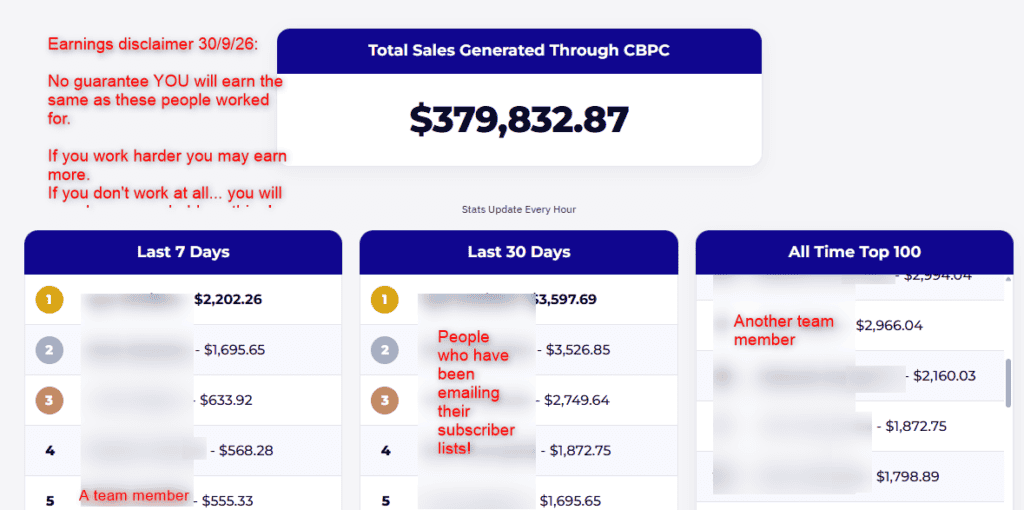Click the Total Sales Generated Through CBPC header
The image size is (1024, 510).
pyautogui.click(x=519, y=51)
